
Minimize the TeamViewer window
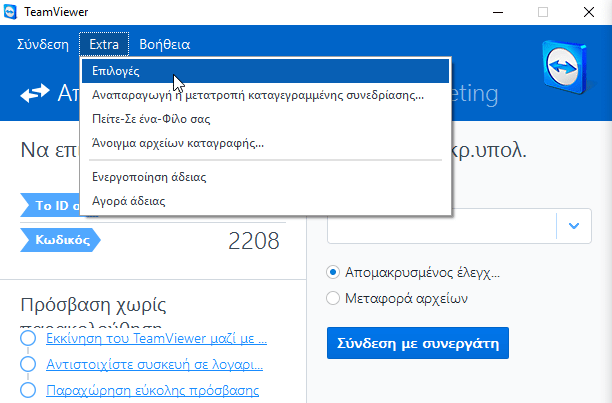point(498,12)
